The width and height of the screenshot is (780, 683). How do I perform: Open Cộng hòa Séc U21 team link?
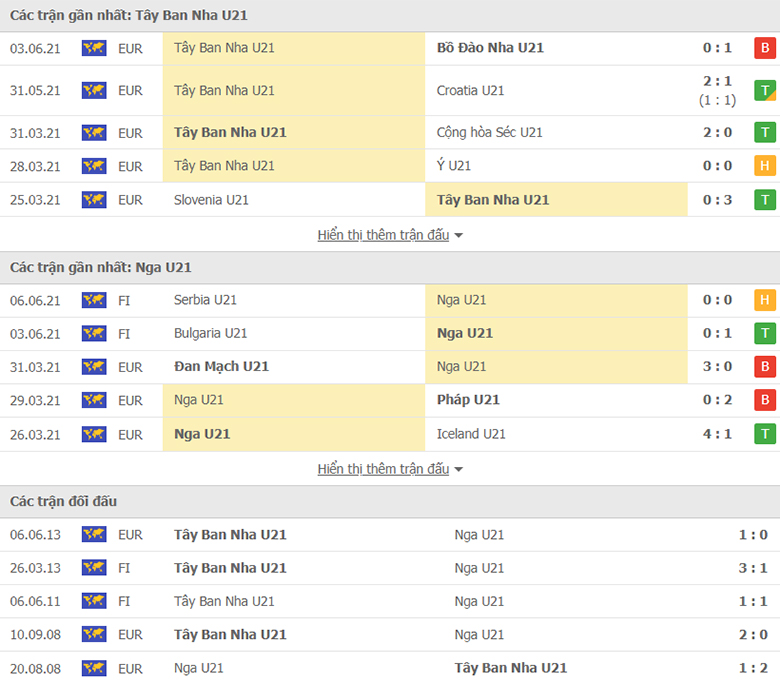pos(489,132)
